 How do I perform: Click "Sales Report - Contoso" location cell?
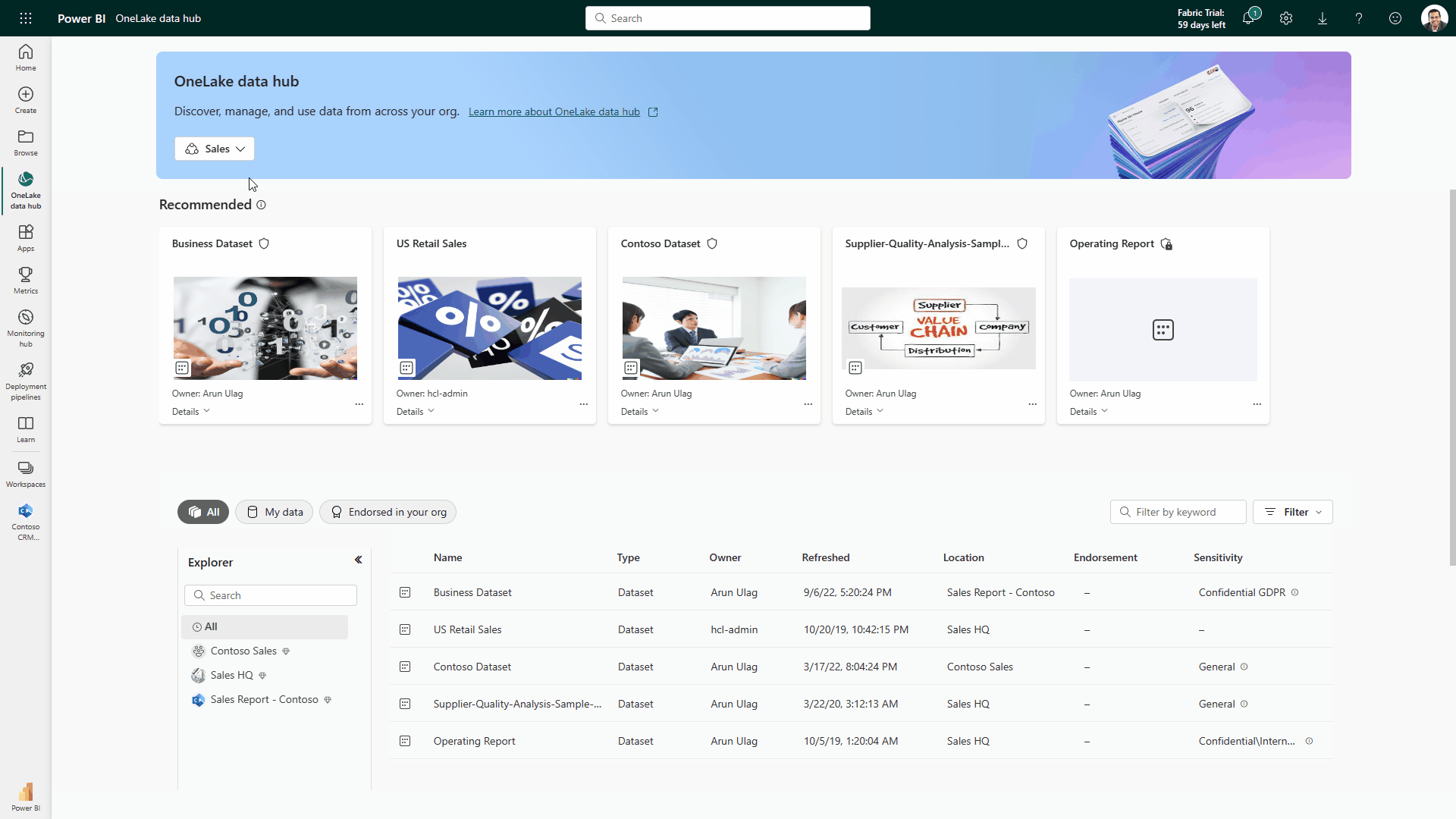pyautogui.click(x=1000, y=592)
